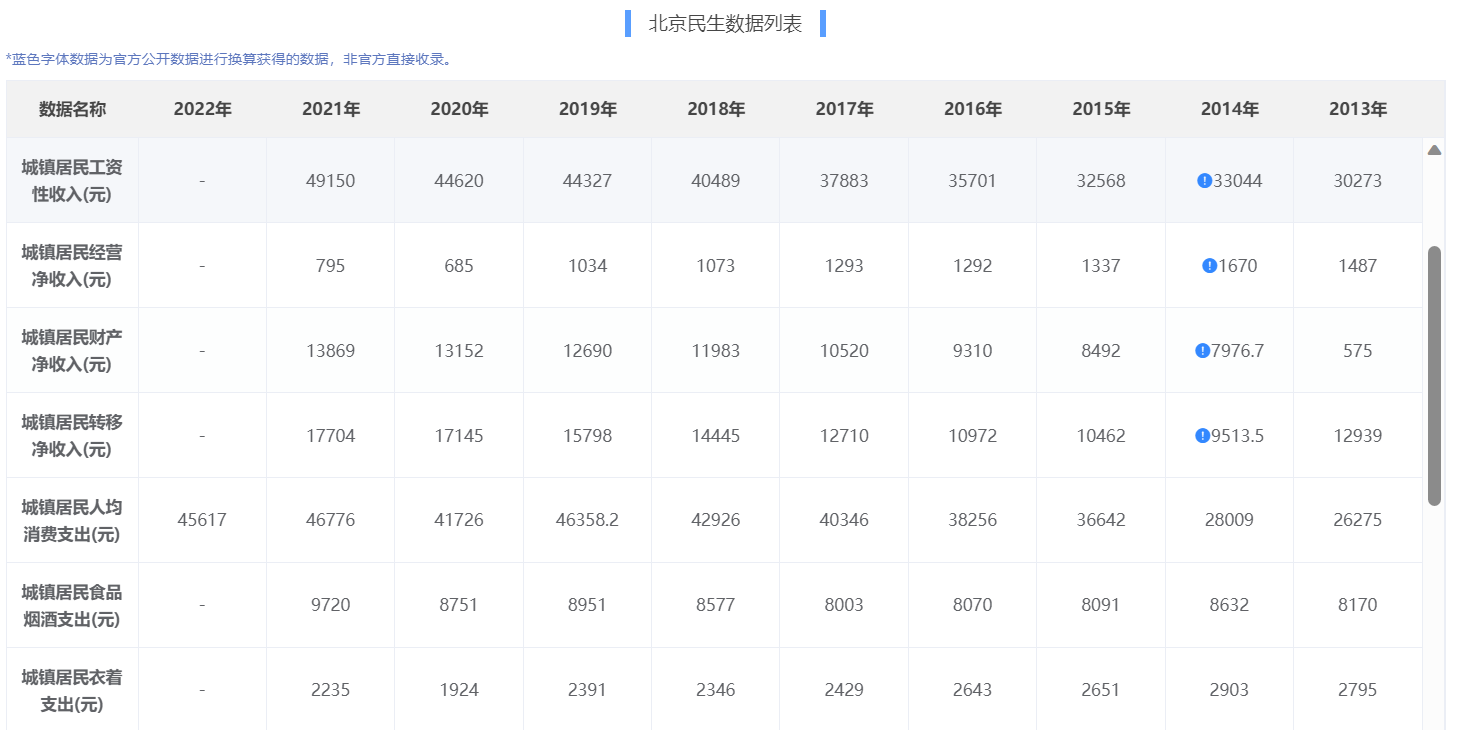1463x730 pixels.
Task: Click the 10972 transfer income cell
Action: (973, 436)
